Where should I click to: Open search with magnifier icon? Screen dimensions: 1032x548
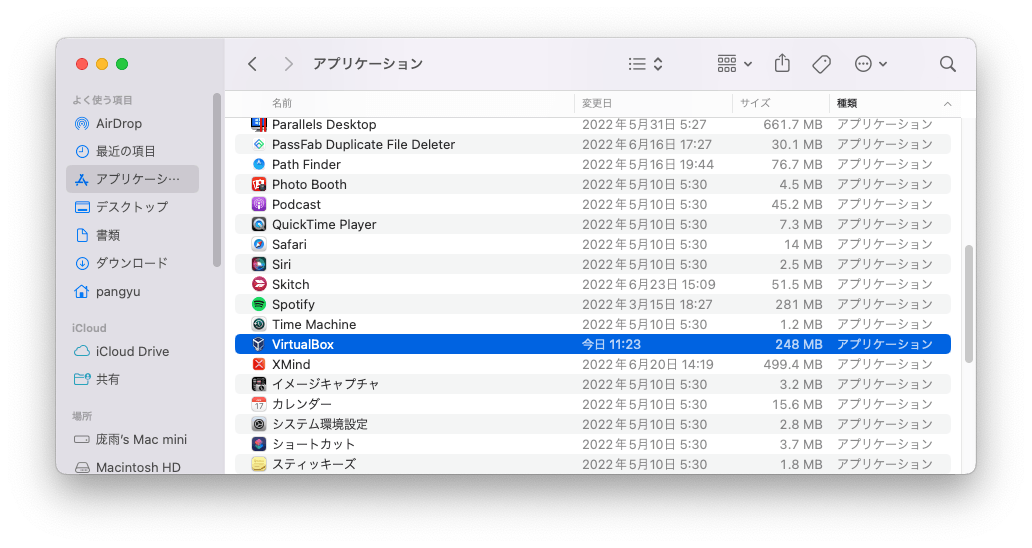(948, 64)
